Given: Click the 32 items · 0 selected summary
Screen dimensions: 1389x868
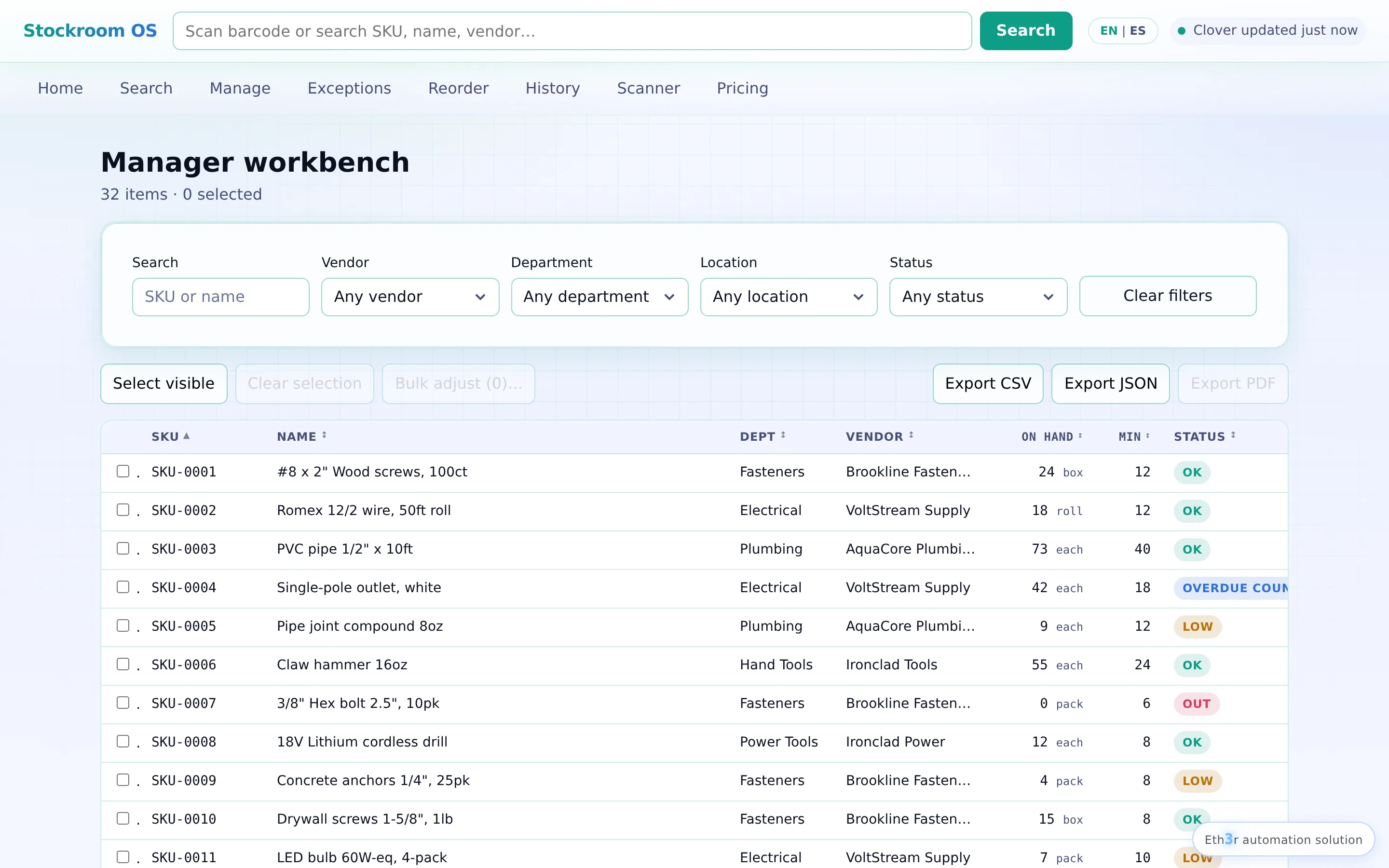Looking at the screenshot, I should point(181,195).
